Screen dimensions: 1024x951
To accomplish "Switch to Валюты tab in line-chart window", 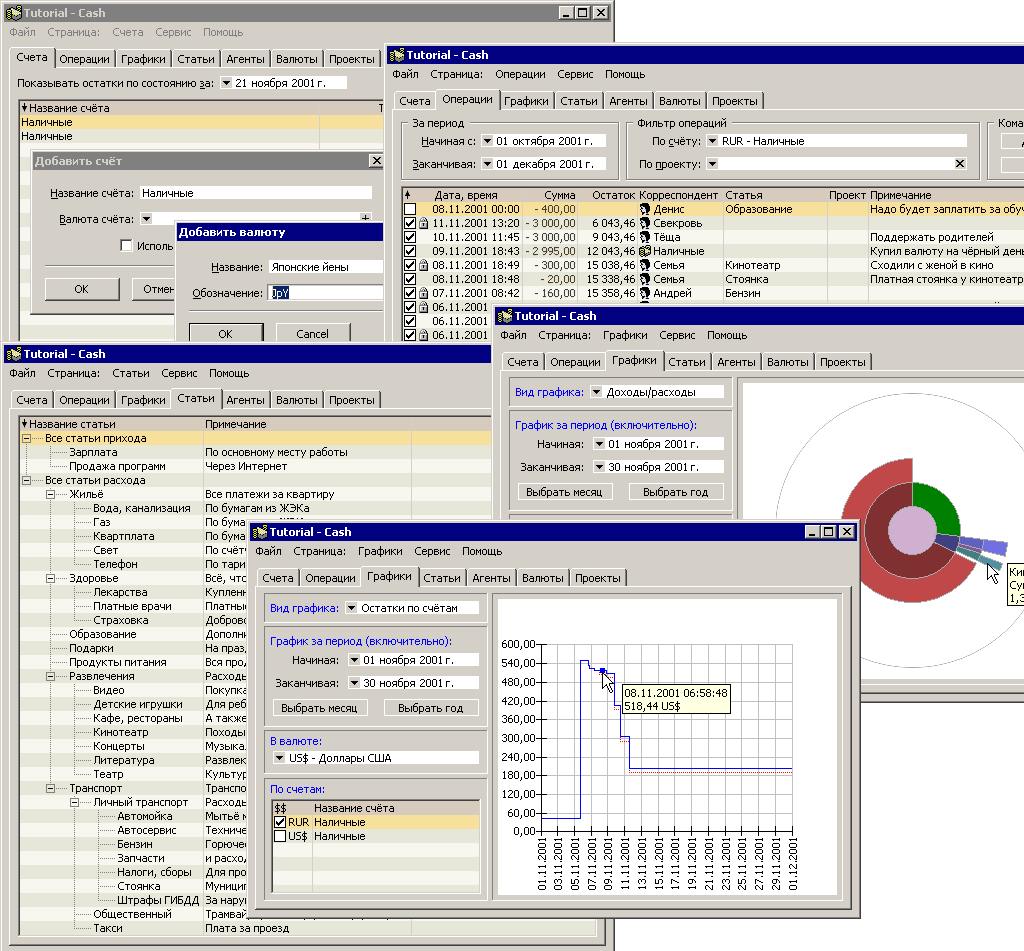I will [542, 577].
